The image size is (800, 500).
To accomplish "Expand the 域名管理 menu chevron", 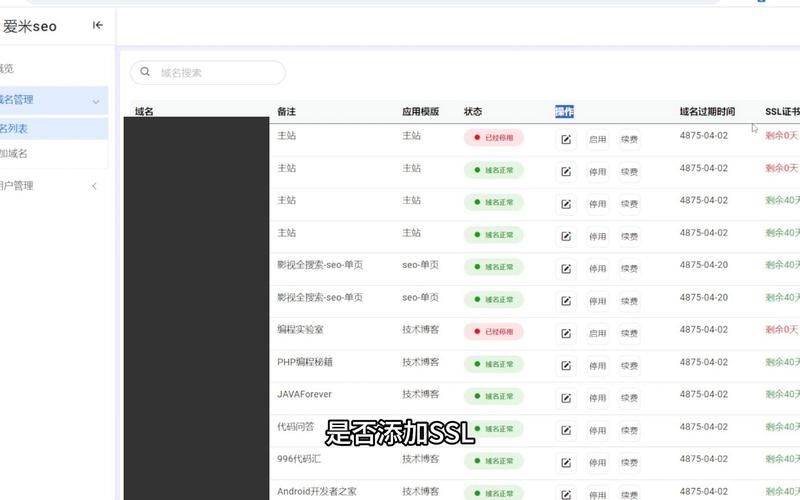I will 95,102.
